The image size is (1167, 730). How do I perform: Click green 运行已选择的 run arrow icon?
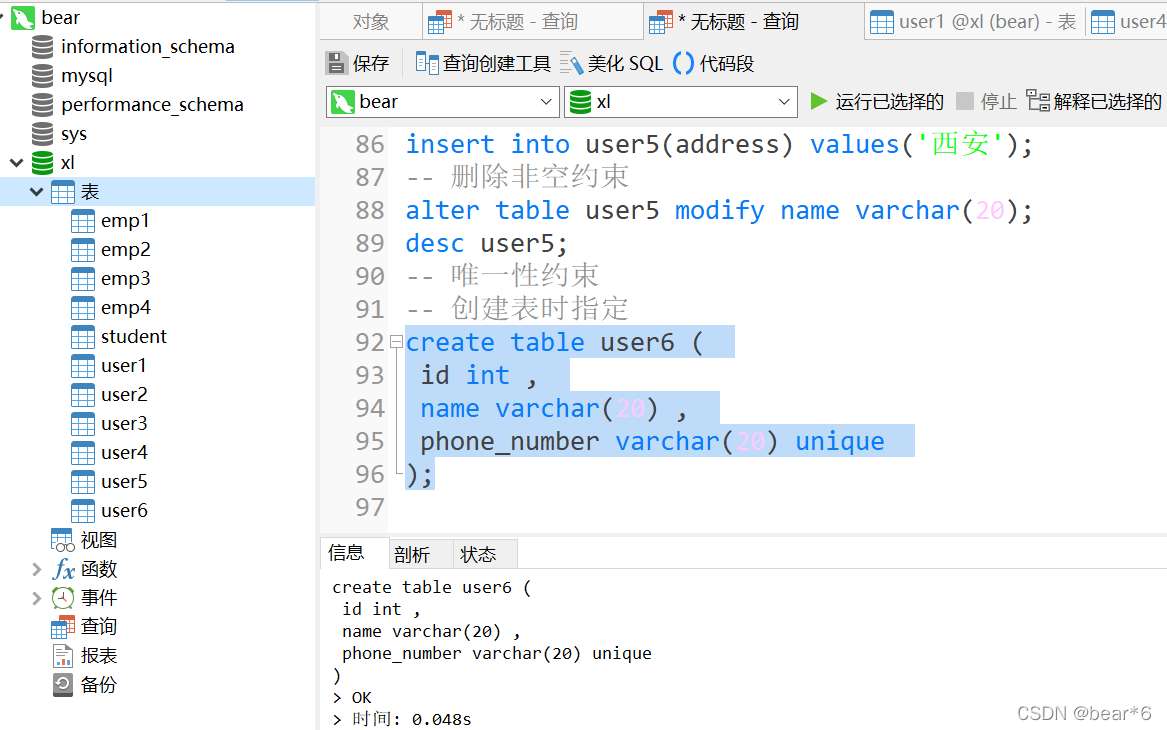click(x=819, y=101)
